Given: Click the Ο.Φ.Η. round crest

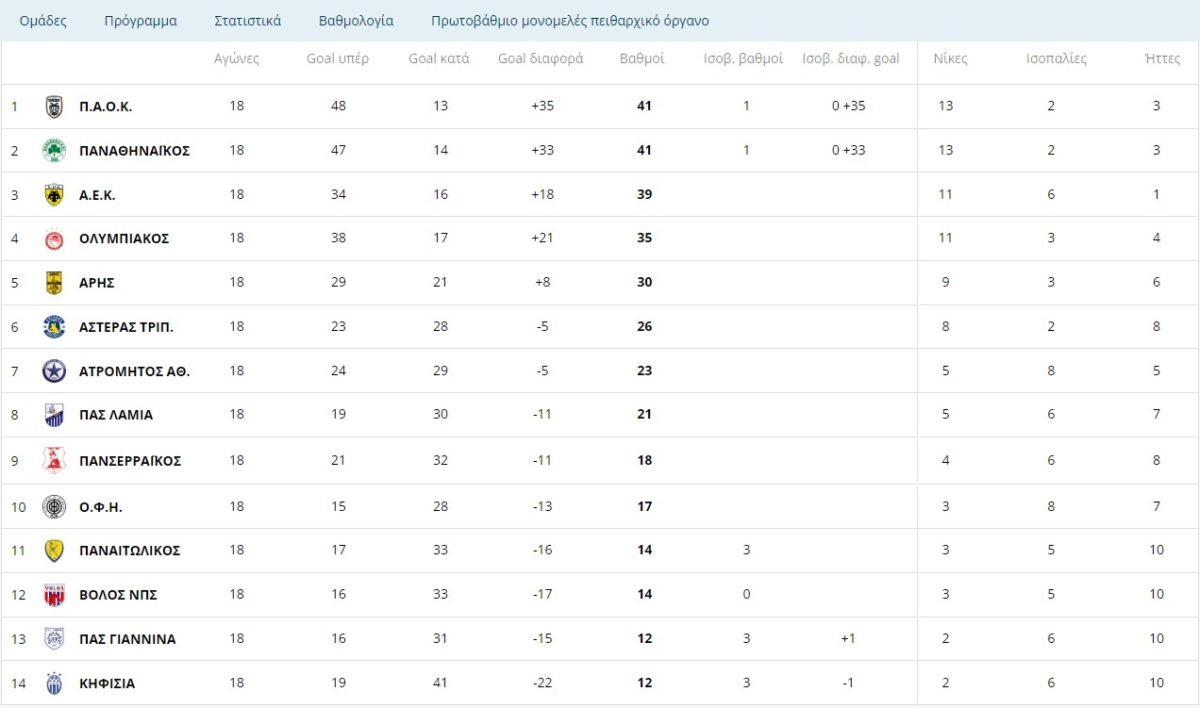Looking at the screenshot, I should click(x=54, y=507).
